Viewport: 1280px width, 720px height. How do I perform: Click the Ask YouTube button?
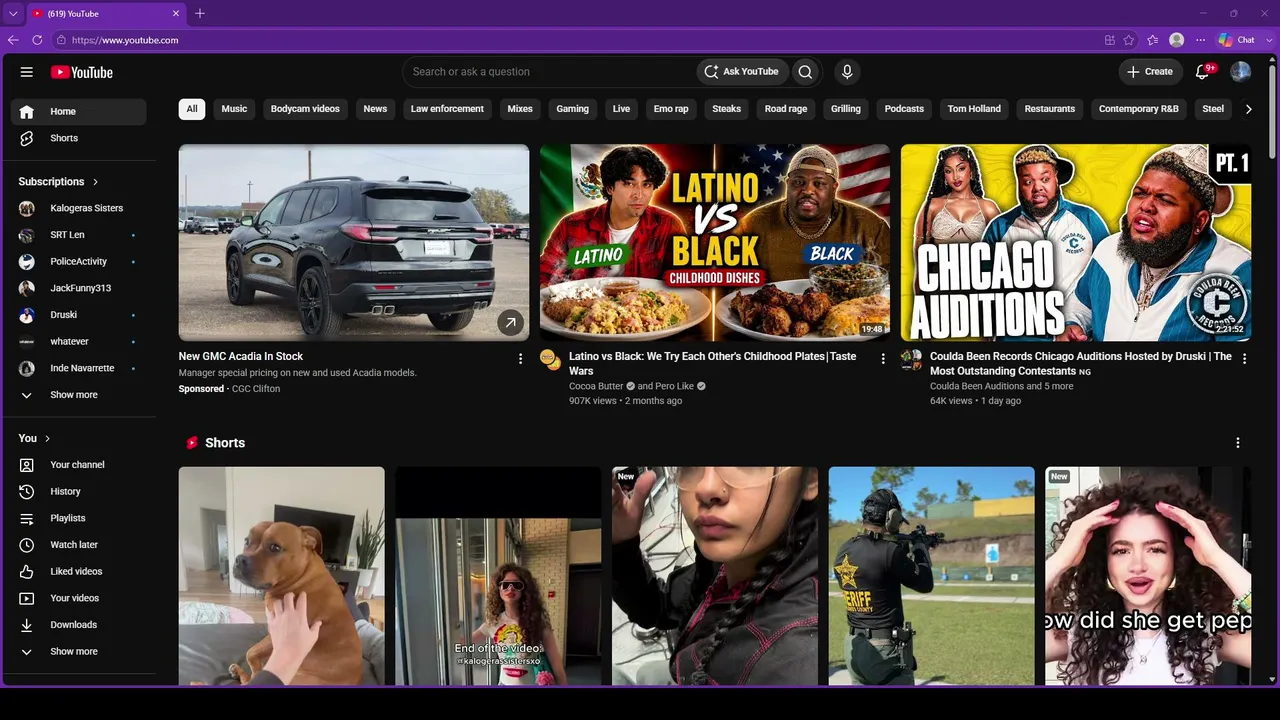741,72
